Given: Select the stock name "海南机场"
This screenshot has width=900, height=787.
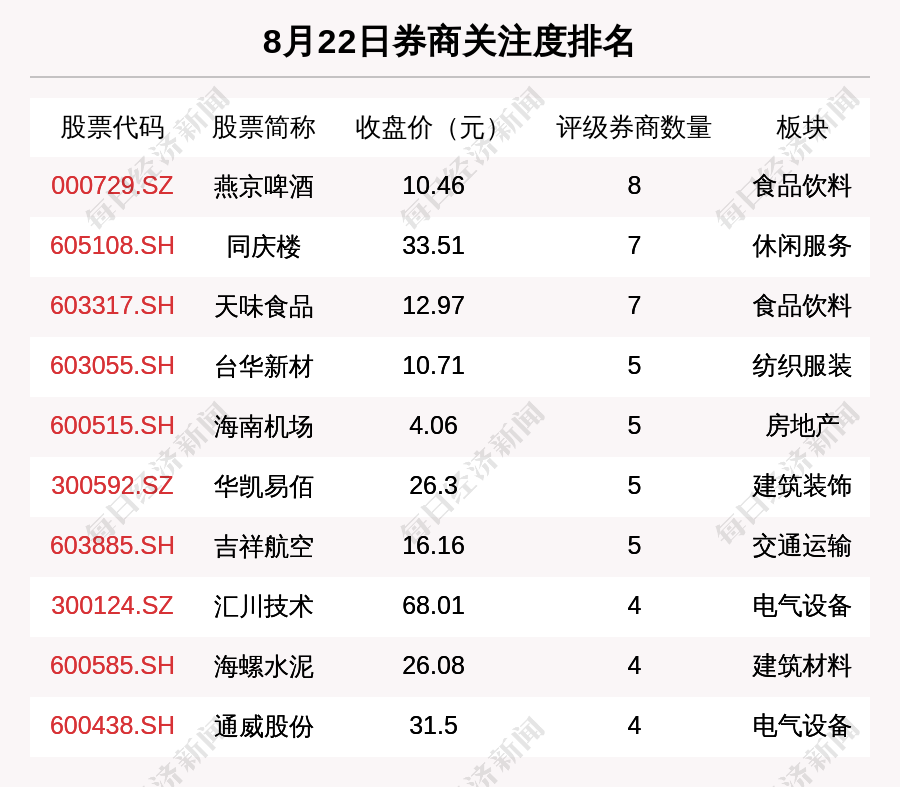Looking at the screenshot, I should point(263,427).
